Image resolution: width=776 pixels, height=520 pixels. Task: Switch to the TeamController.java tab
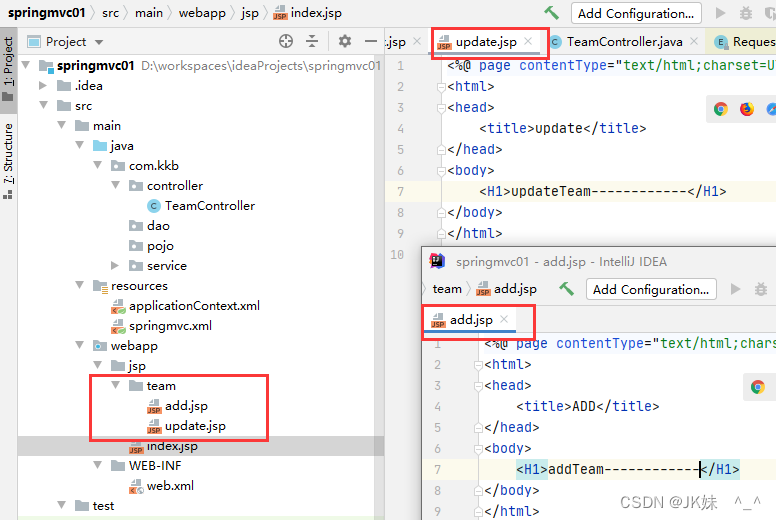pyautogui.click(x=617, y=42)
